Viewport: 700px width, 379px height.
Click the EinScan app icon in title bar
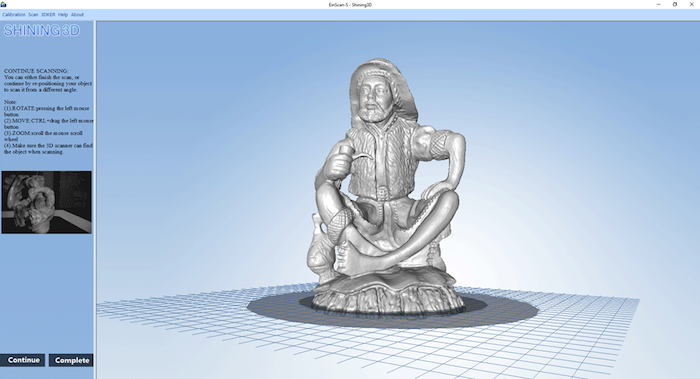4,4
